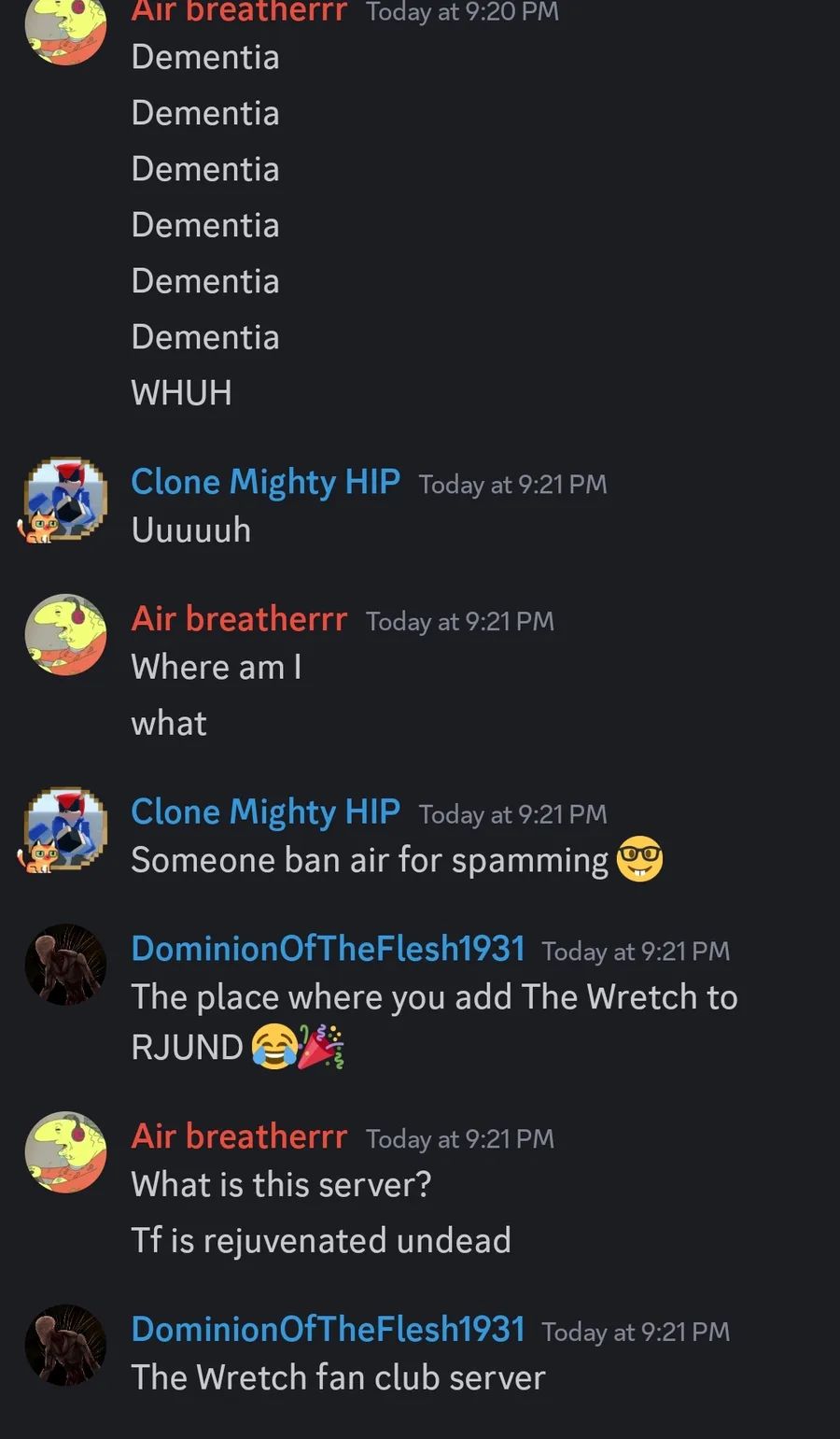
Task: Tap Air breatherrr's avatar beside "Where am I"
Action: coord(65,635)
